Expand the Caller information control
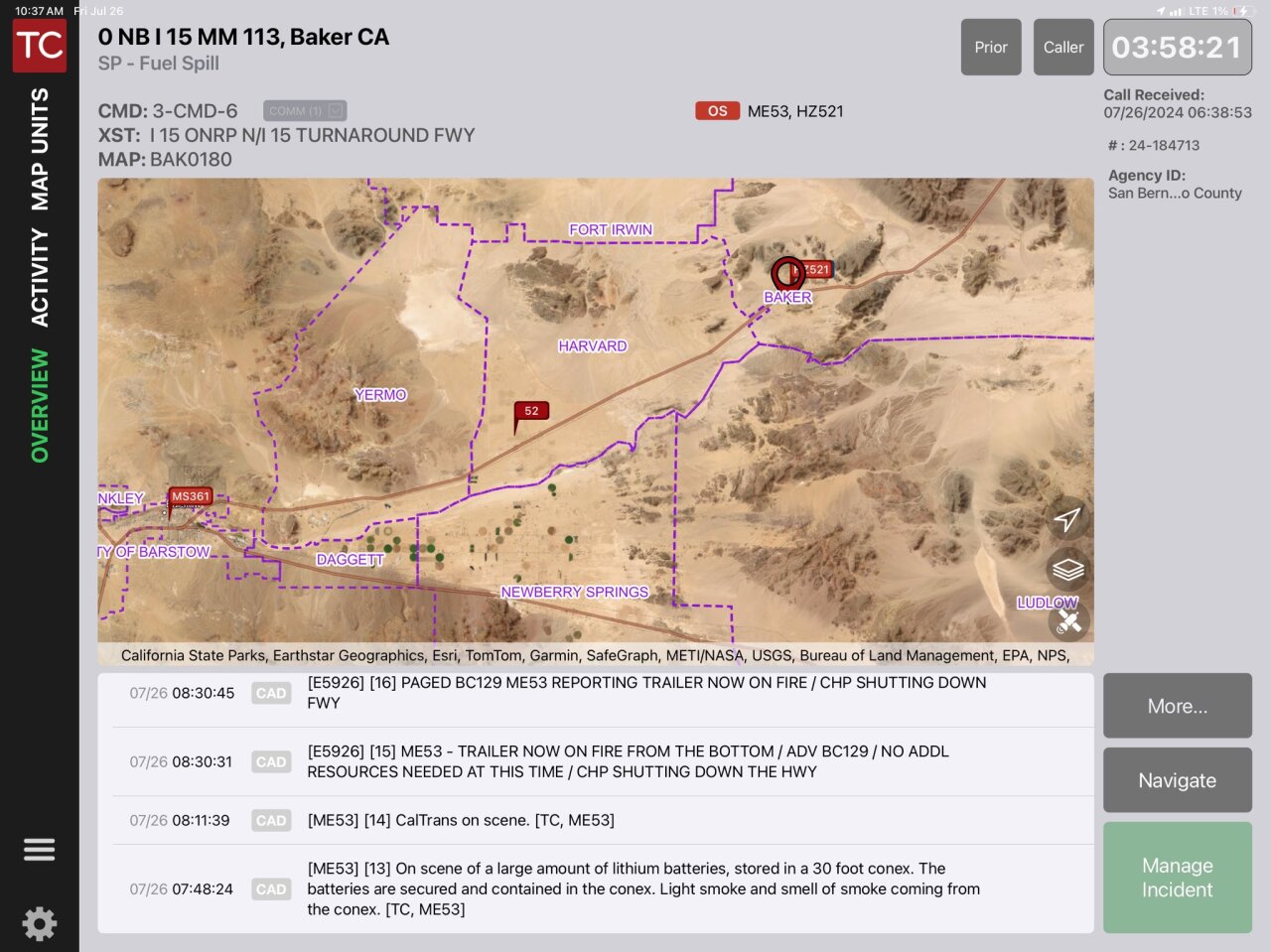This screenshot has width=1271, height=952. pos(1063,47)
